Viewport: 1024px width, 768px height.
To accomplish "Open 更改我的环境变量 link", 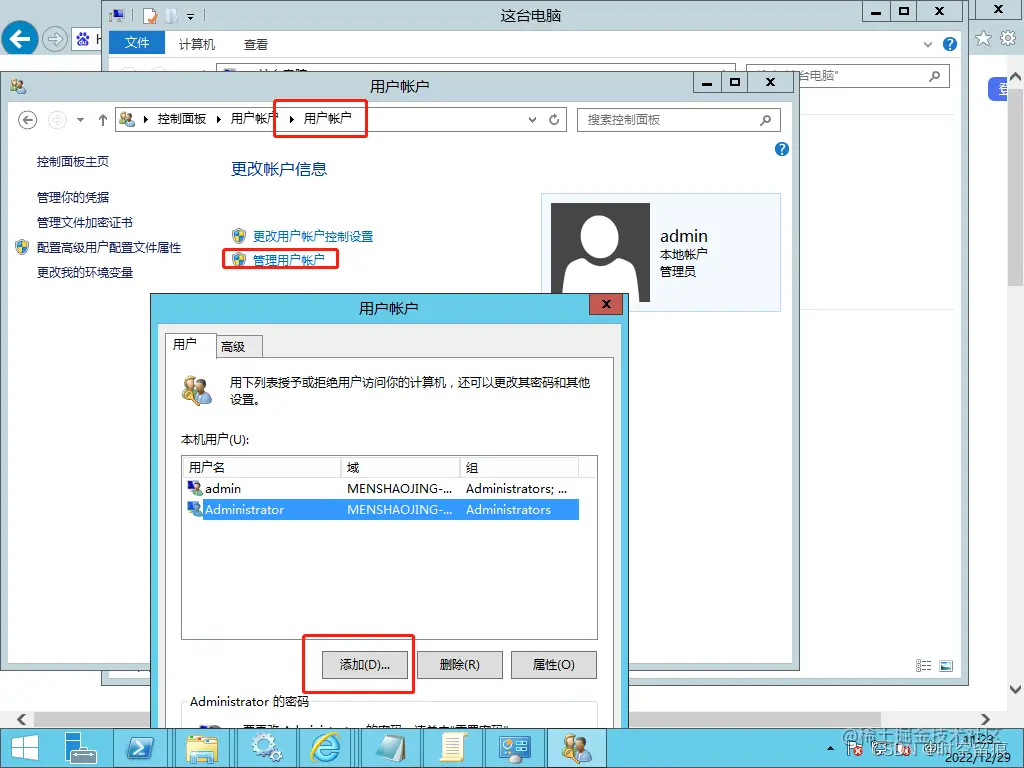I will (85, 272).
